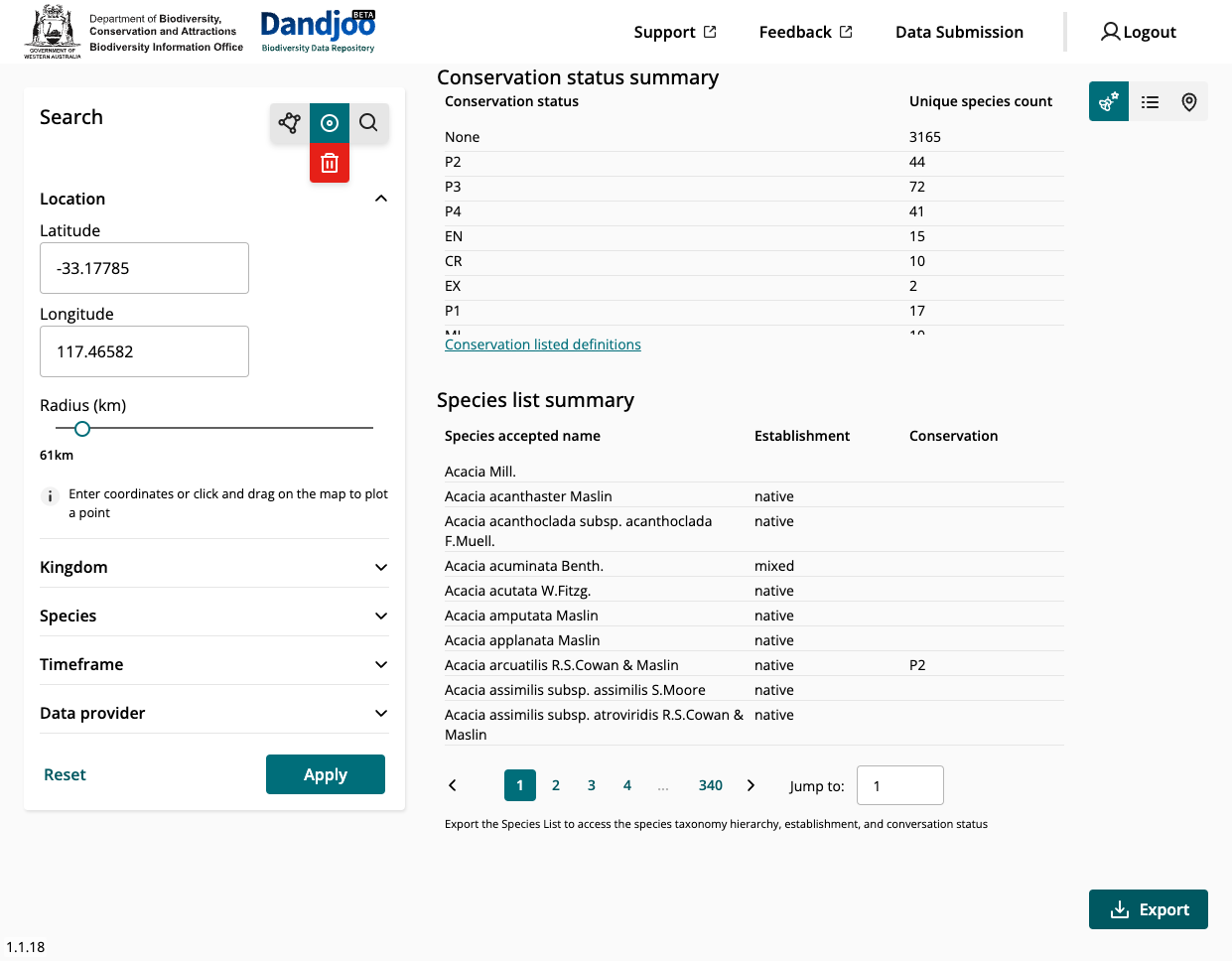This screenshot has width=1232, height=961.
Task: Click the CR conservation status row
Action: (x=754, y=261)
